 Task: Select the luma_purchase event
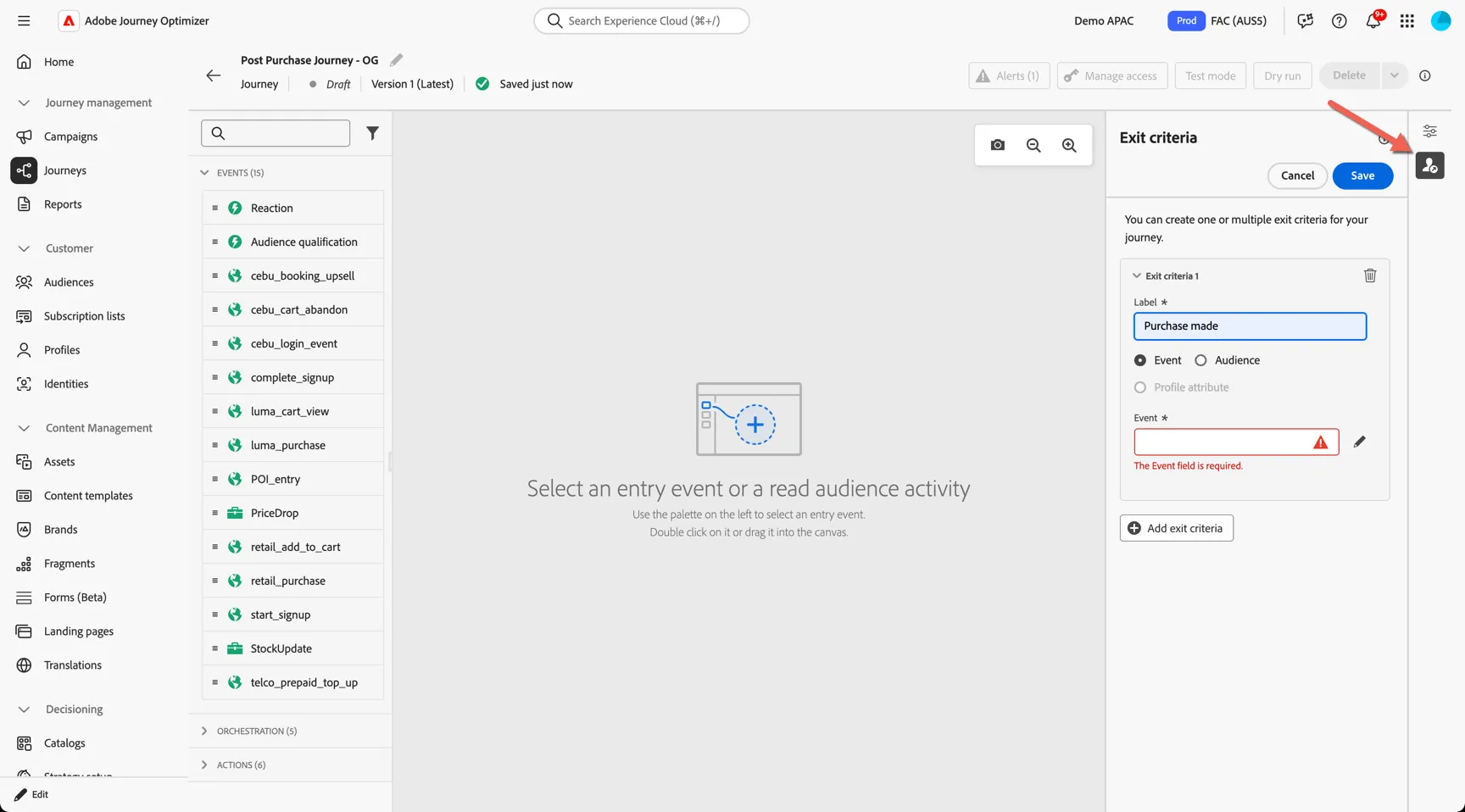292,445
